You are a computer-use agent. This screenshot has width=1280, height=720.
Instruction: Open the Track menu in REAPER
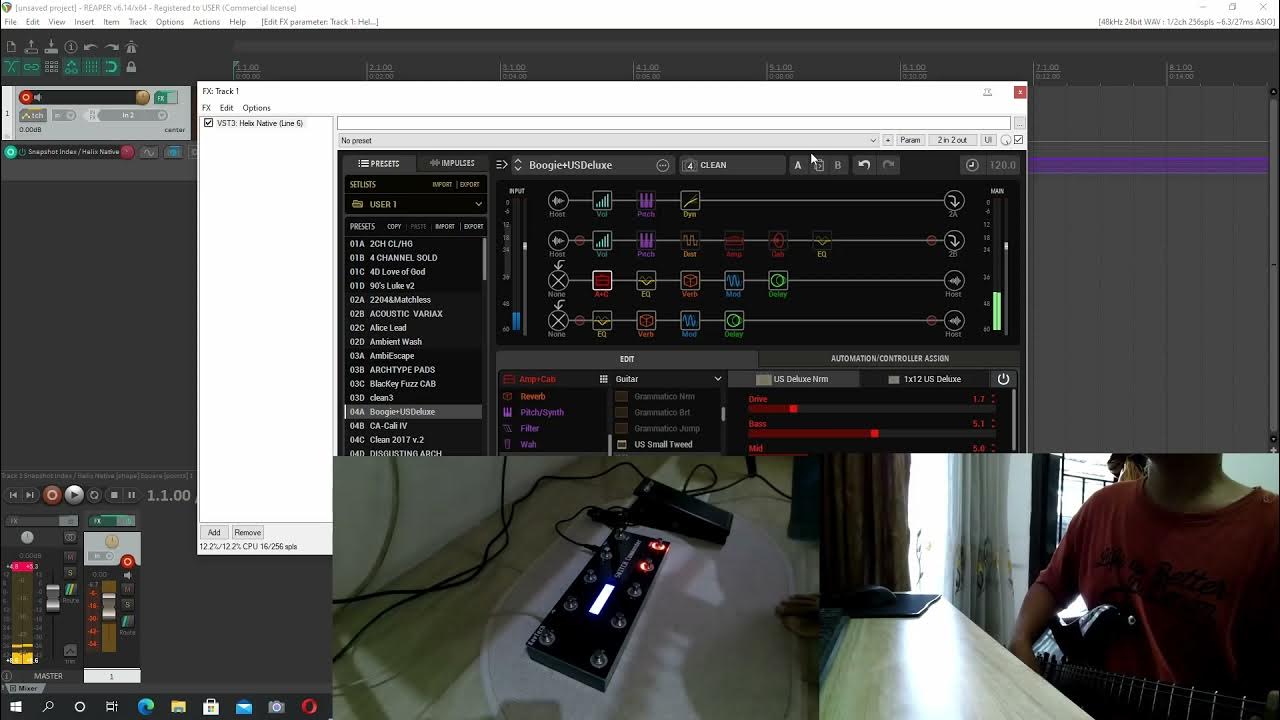coord(138,22)
